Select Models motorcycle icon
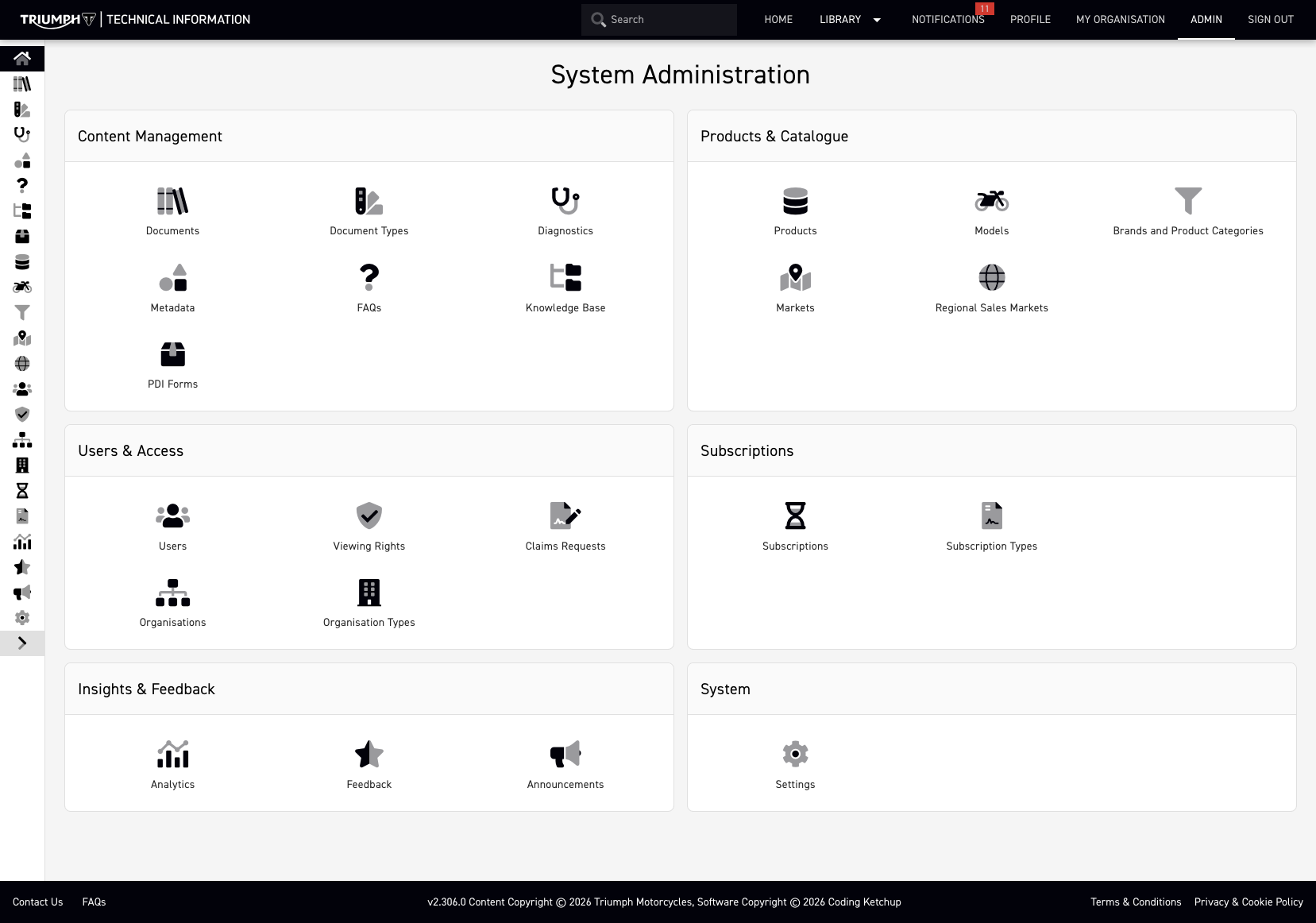Image resolution: width=1316 pixels, height=923 pixels. coord(991,199)
